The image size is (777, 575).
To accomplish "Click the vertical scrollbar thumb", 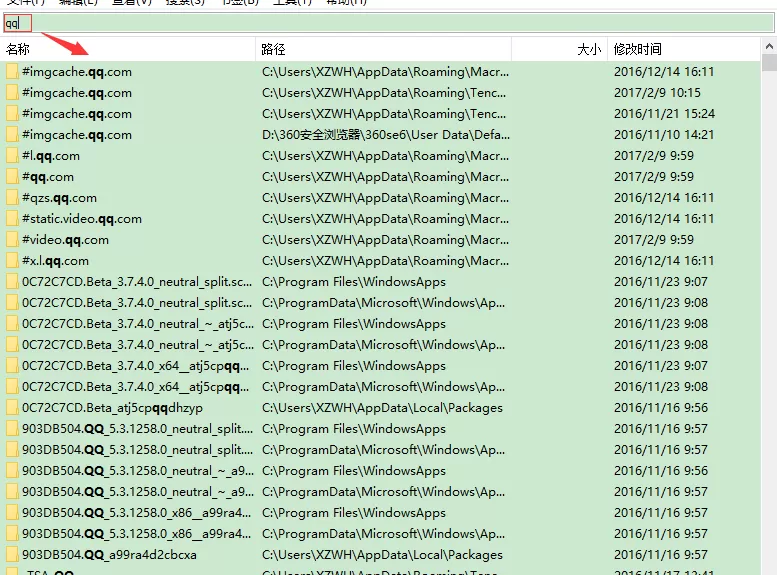I will (x=769, y=63).
